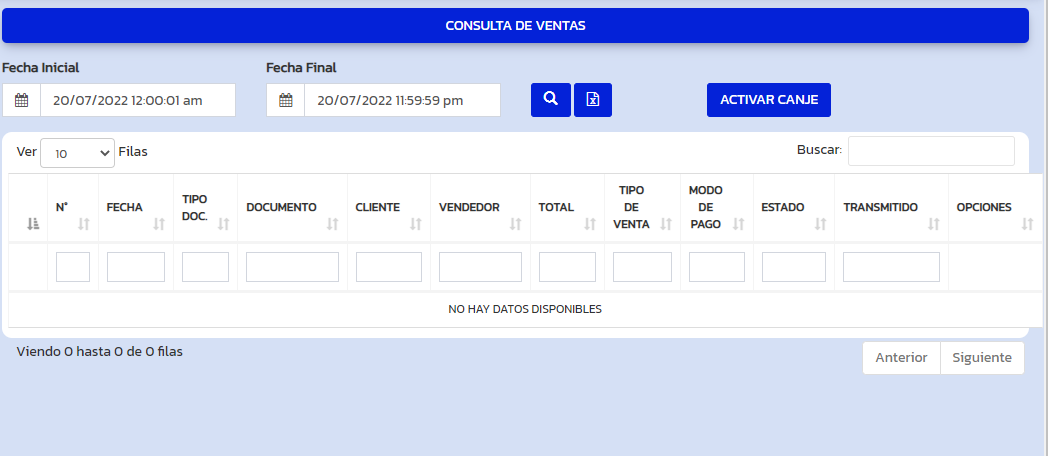Click the calendar icon beside Fecha Final
The height and width of the screenshot is (456, 1048).
point(285,100)
